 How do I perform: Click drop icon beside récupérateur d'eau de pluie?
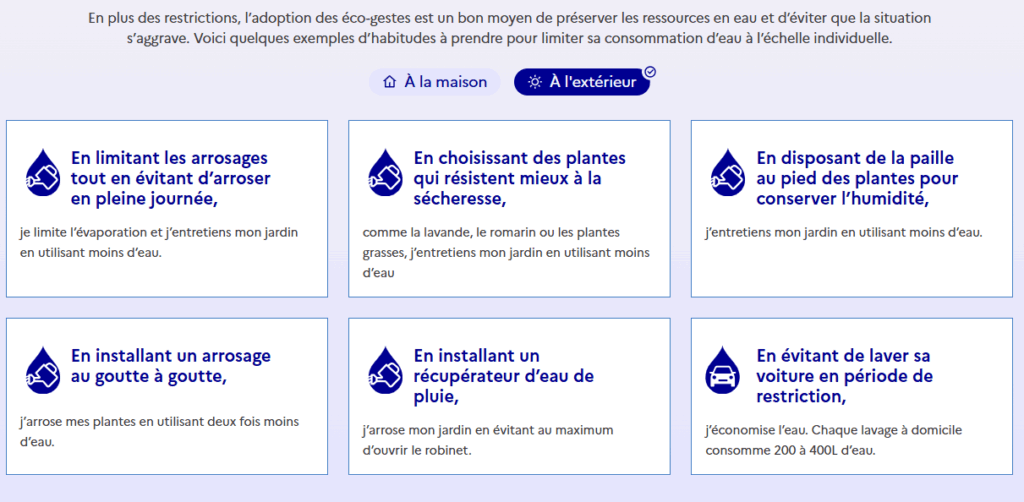pos(386,370)
